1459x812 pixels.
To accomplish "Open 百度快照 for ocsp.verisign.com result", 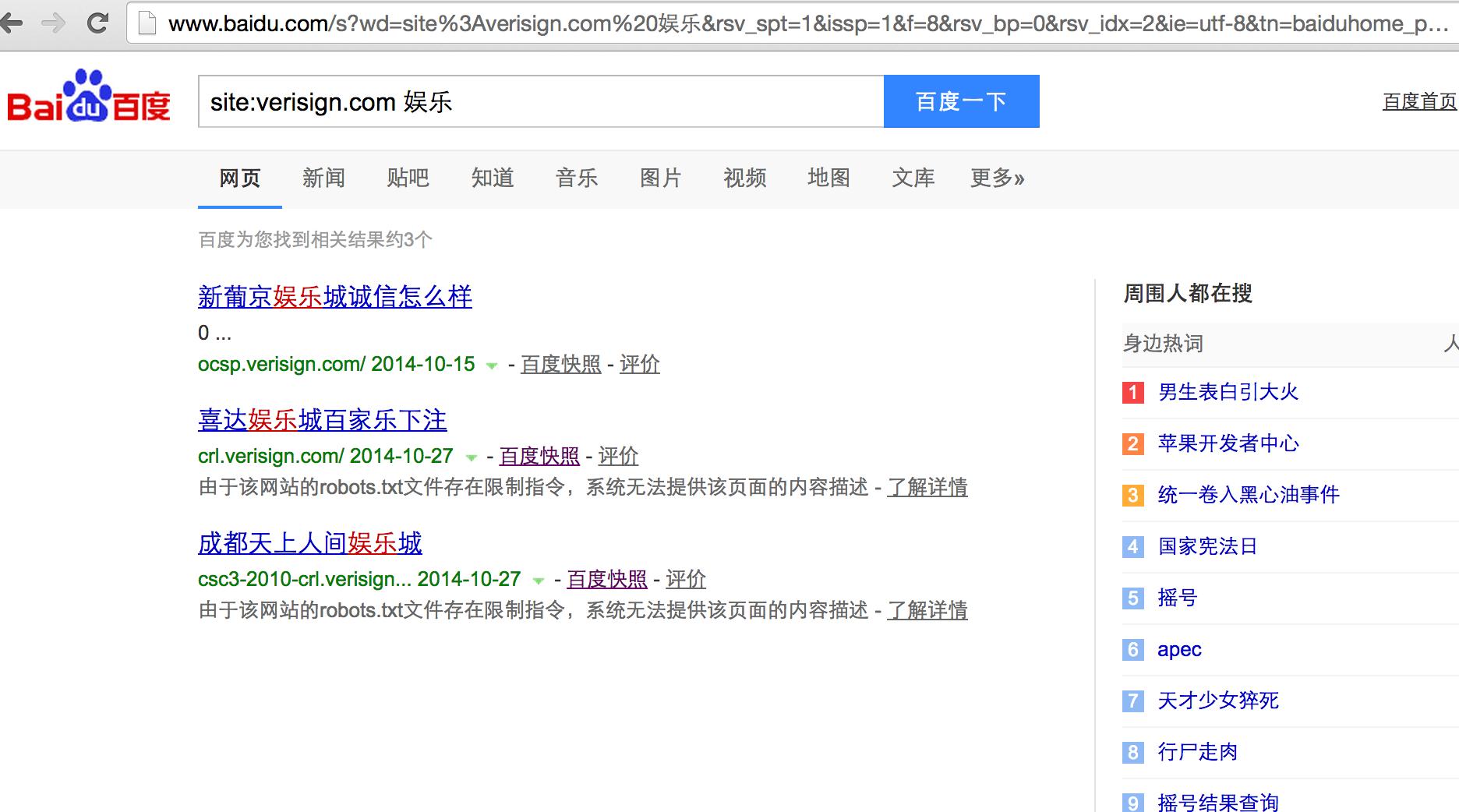I will (561, 364).
